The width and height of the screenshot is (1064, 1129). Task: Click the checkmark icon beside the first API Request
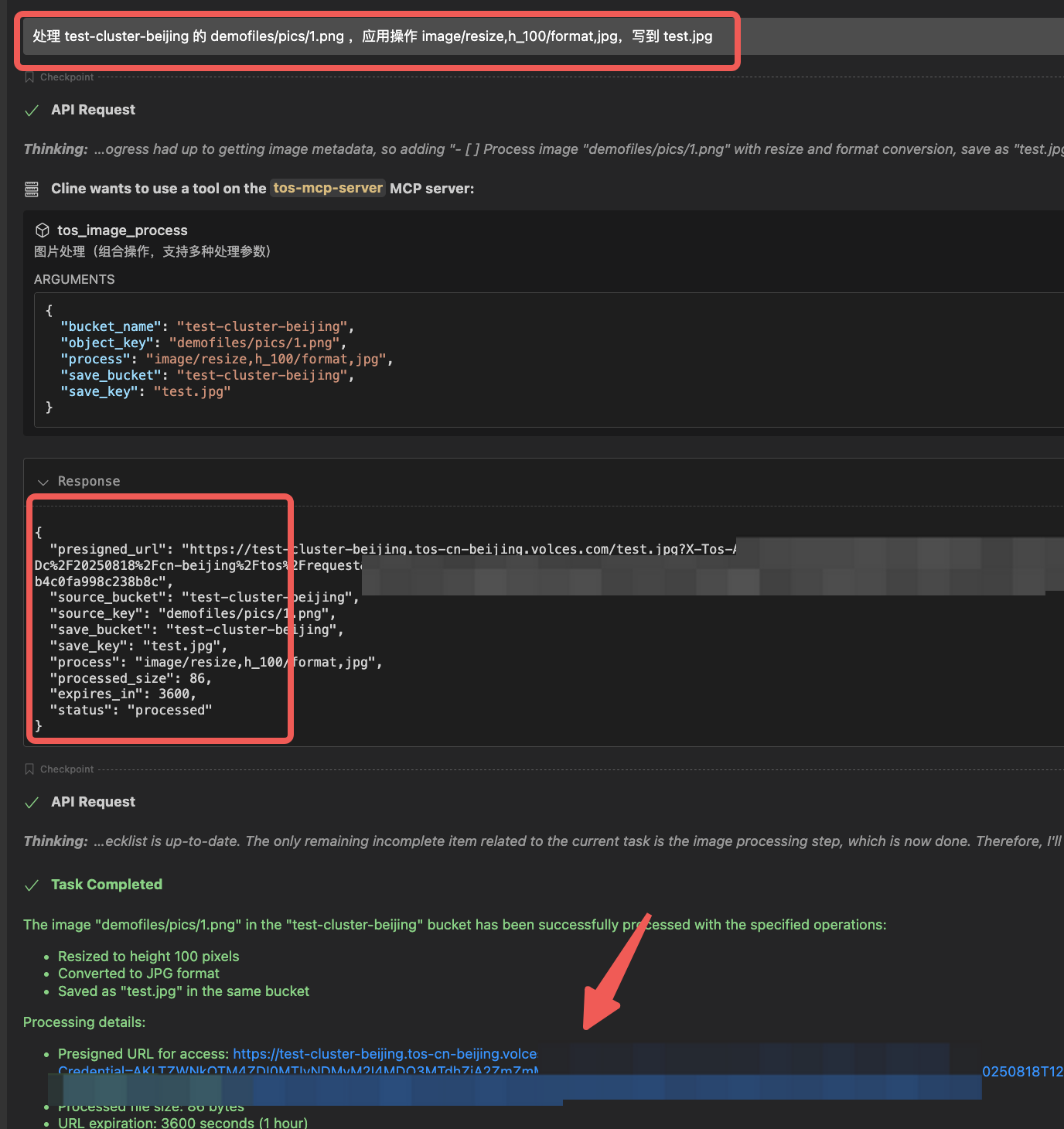[x=32, y=111]
